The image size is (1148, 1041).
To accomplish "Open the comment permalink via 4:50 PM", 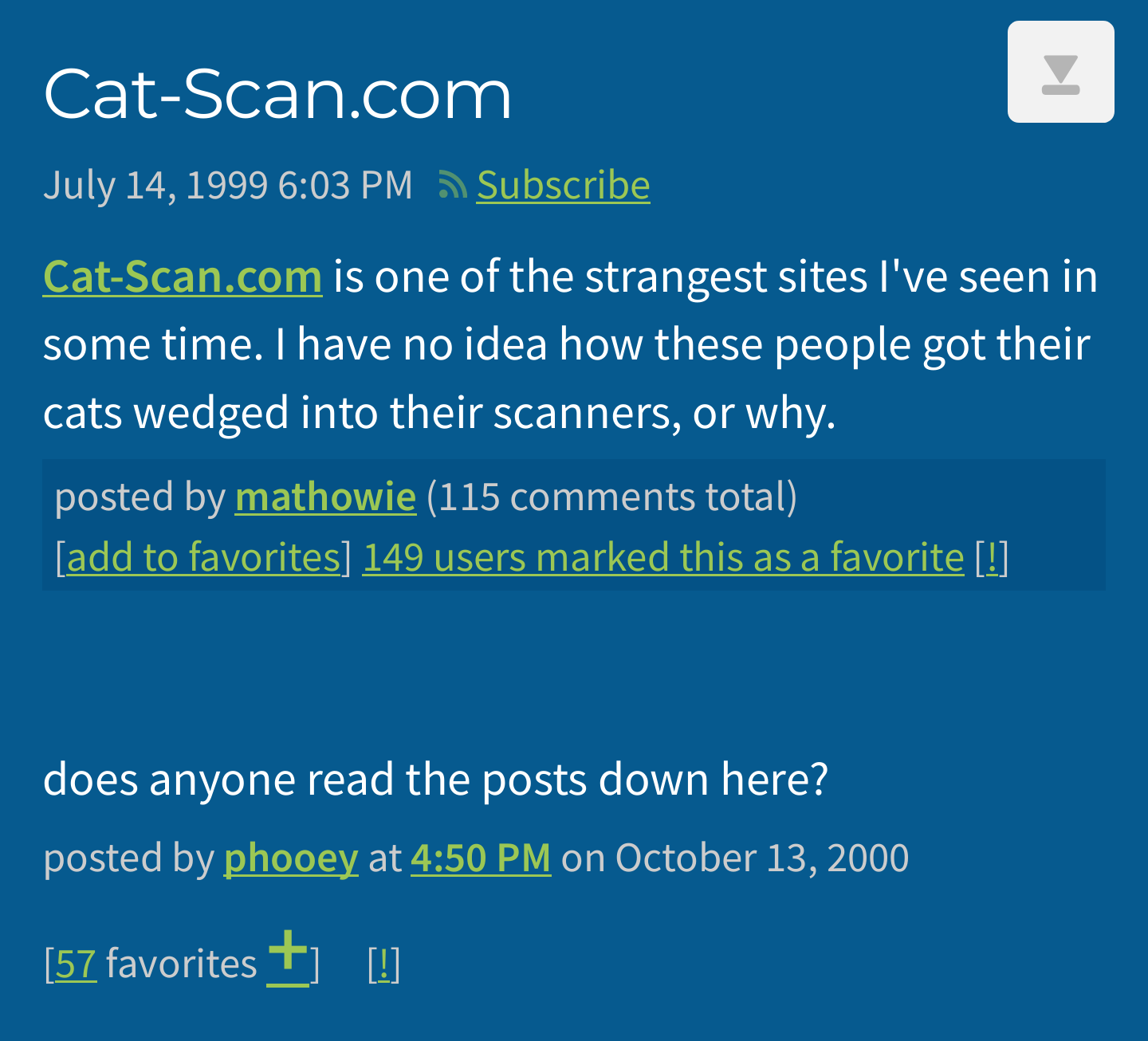I will [481, 859].
